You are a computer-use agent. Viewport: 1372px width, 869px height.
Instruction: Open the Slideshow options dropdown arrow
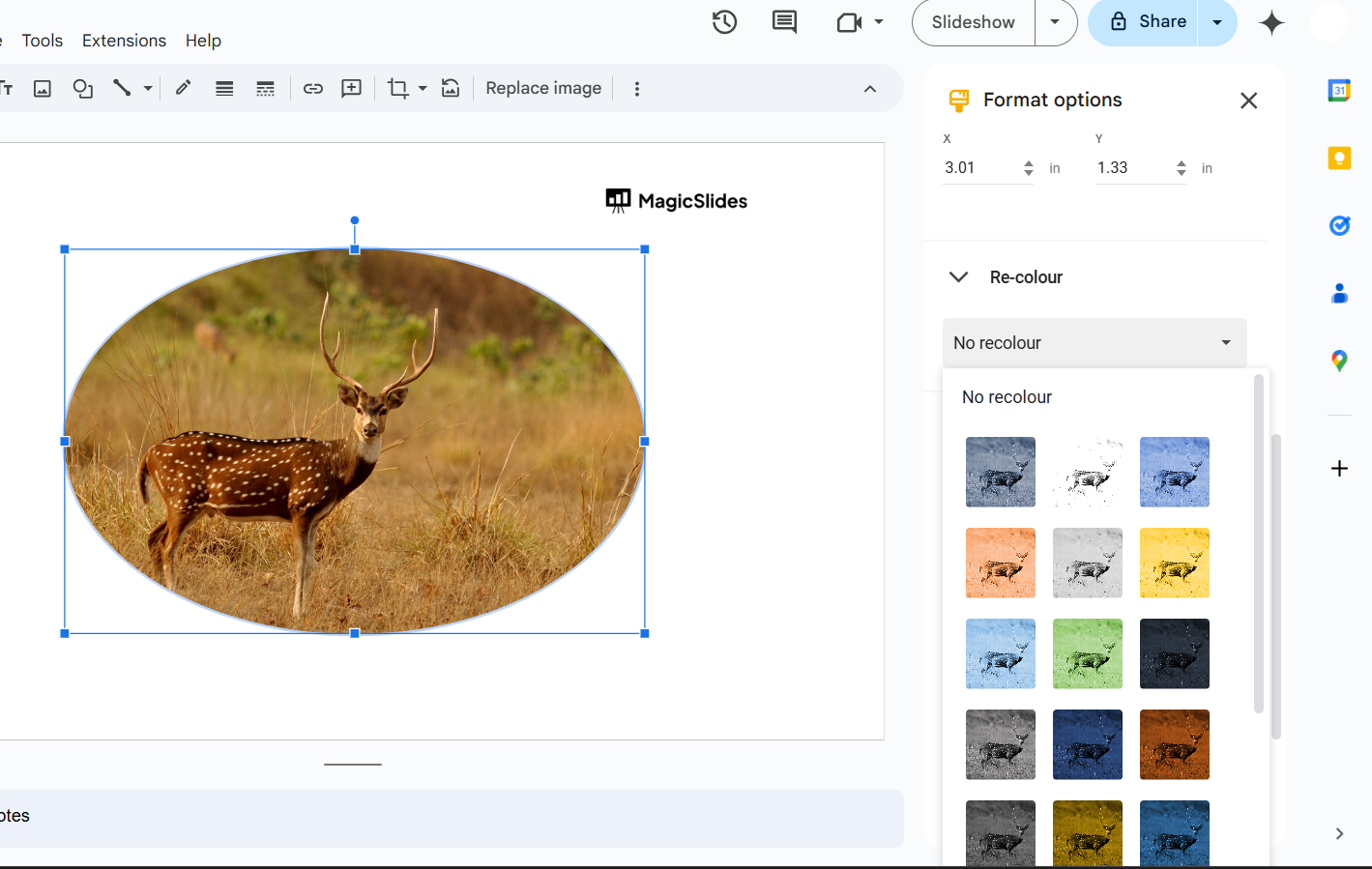1055,22
